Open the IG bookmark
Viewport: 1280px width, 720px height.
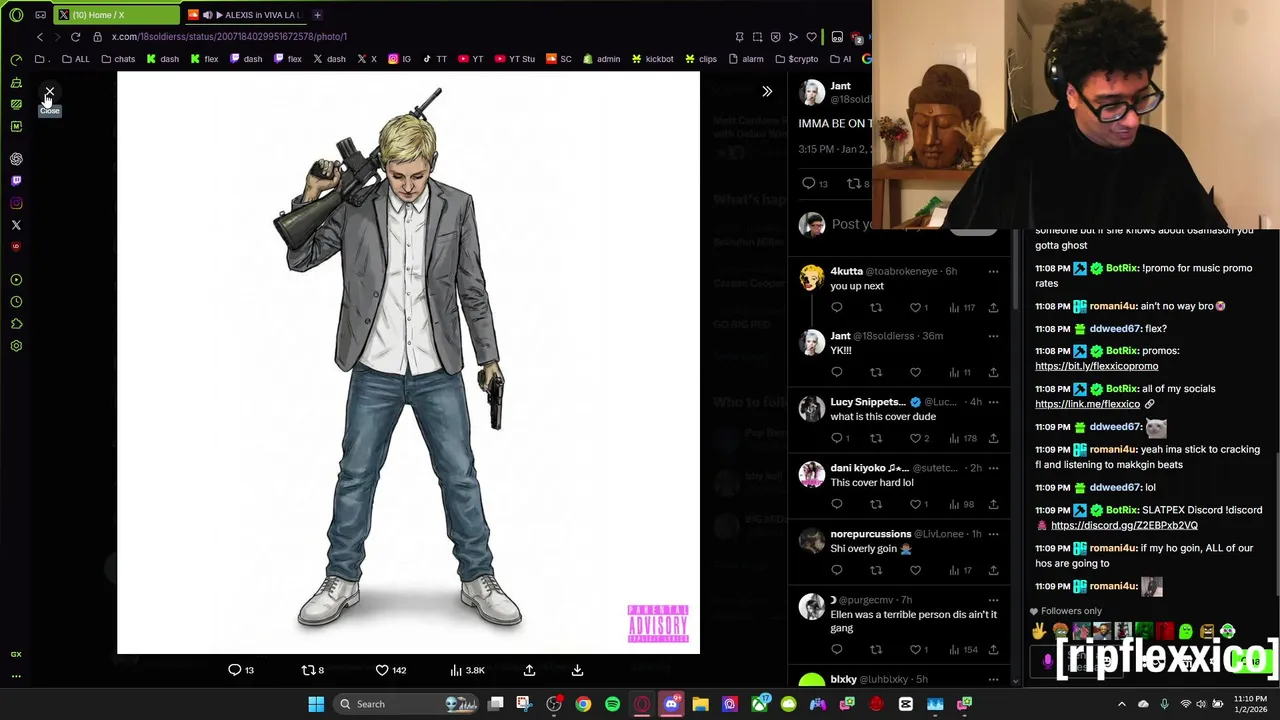click(x=399, y=59)
